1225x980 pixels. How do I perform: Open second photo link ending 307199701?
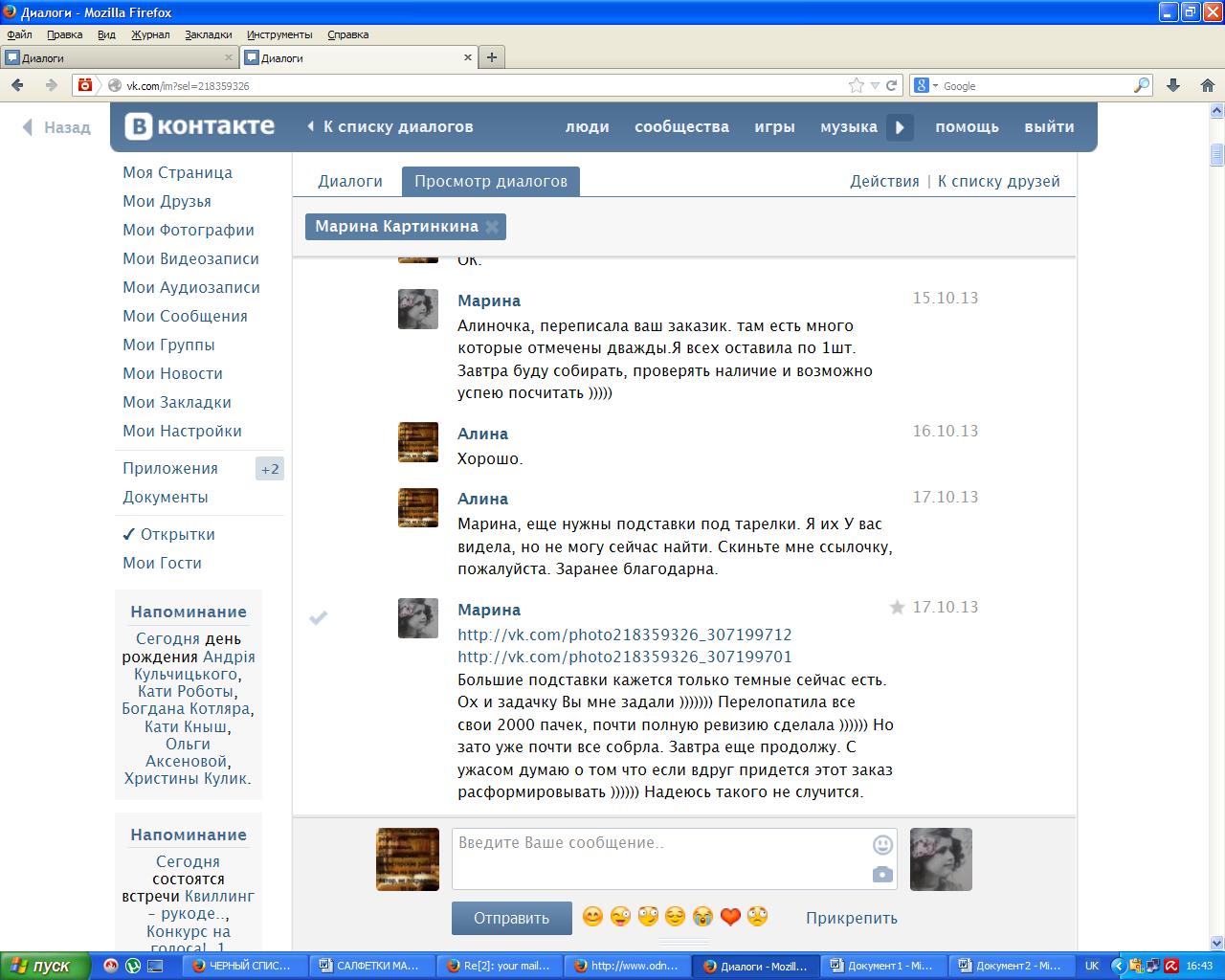tap(625, 657)
